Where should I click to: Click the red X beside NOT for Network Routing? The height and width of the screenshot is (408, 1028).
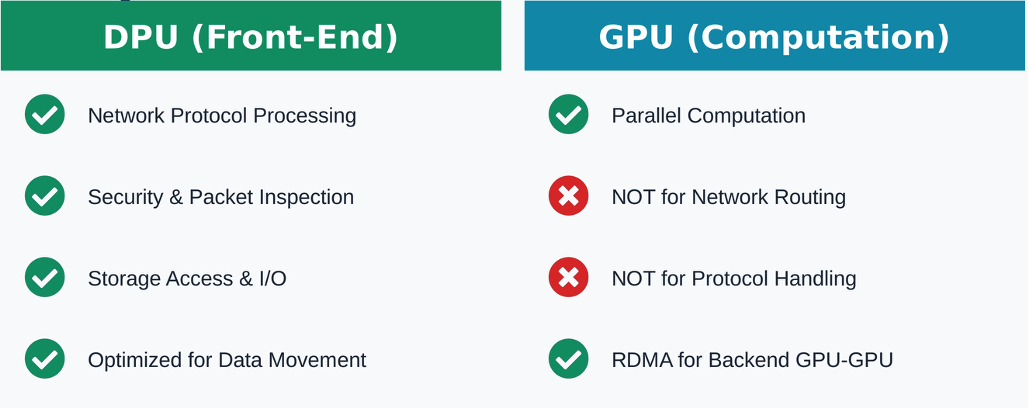tap(568, 197)
